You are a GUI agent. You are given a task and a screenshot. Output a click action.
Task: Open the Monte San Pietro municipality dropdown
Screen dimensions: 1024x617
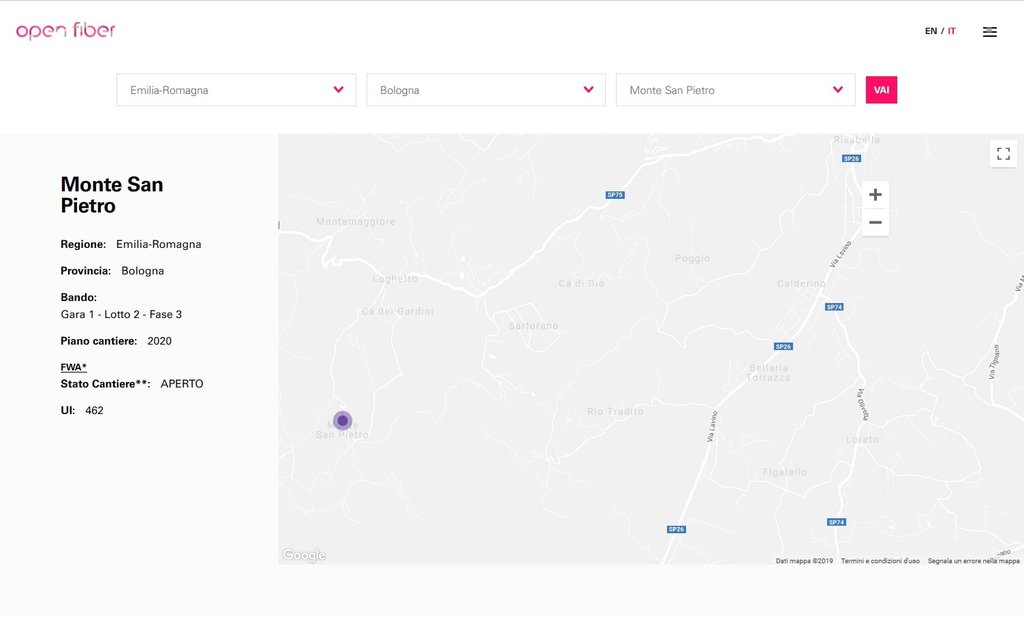click(735, 90)
